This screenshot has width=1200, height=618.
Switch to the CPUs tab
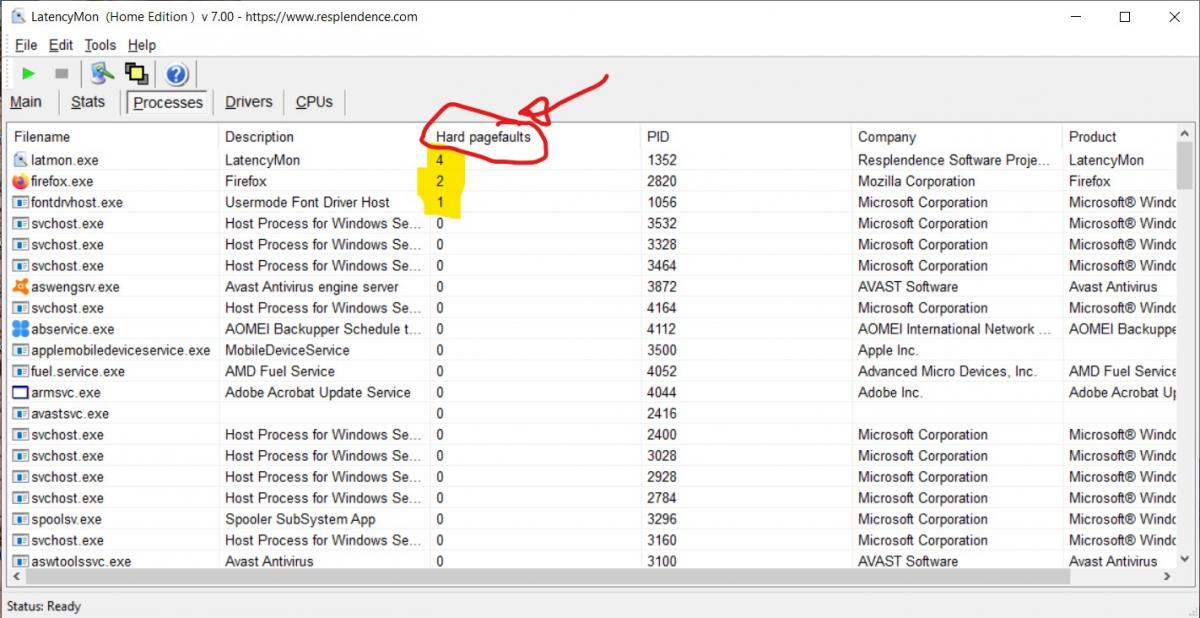click(x=314, y=102)
